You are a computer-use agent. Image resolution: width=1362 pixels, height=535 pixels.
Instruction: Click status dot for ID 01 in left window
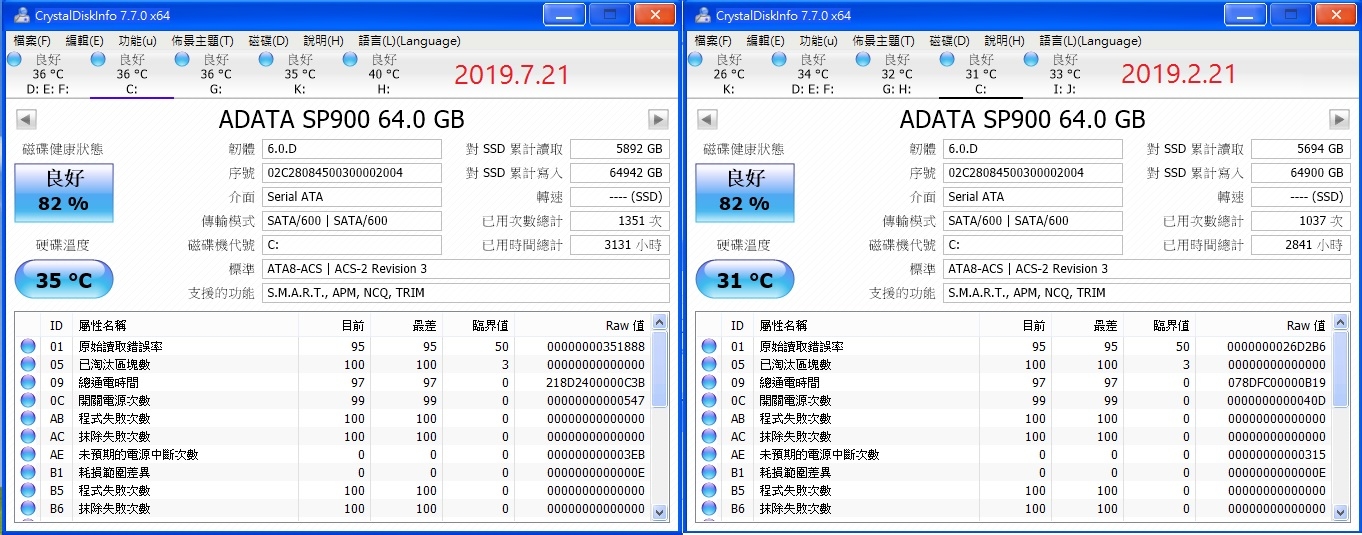(29, 347)
